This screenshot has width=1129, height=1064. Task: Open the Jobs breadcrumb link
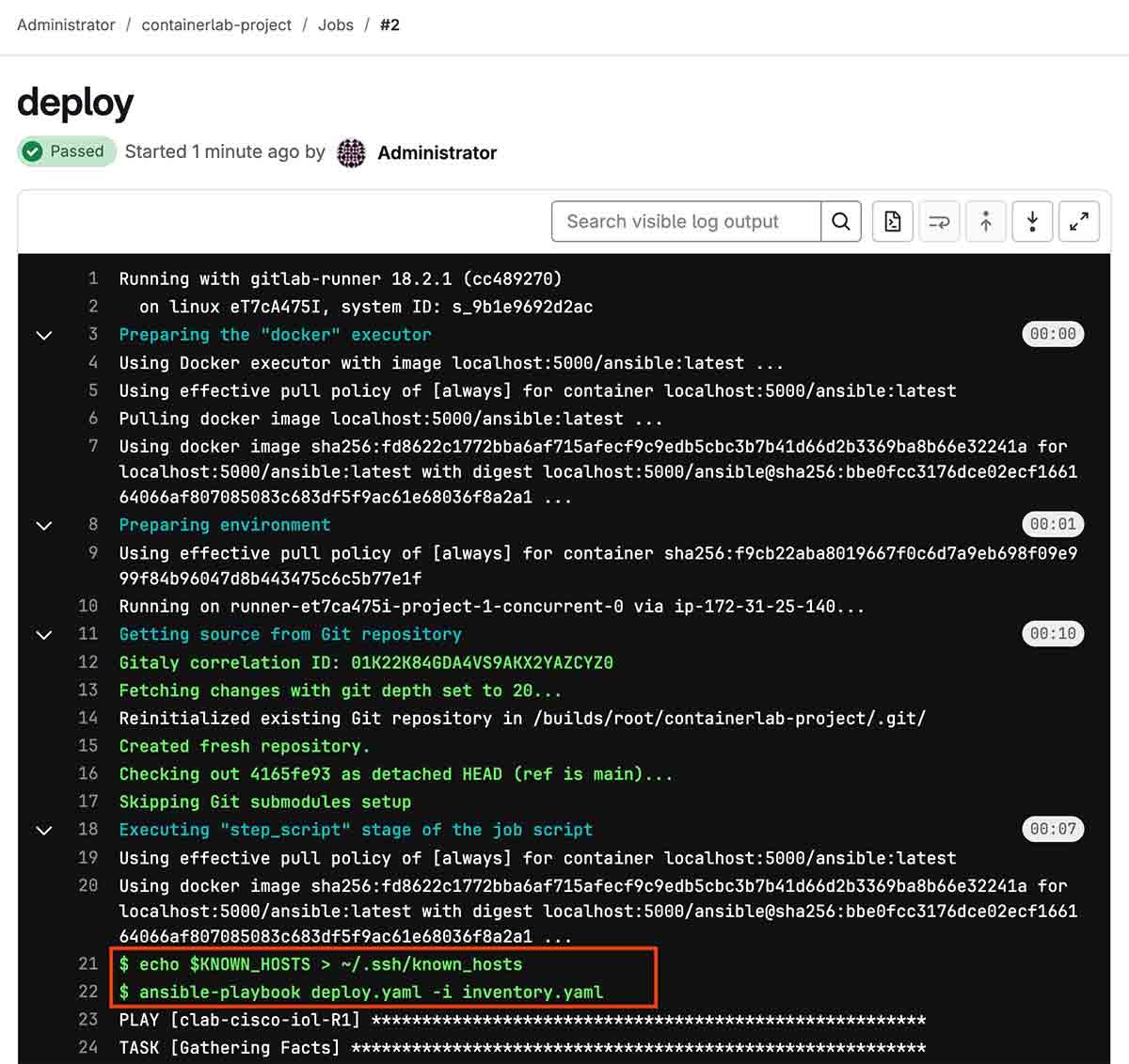tap(335, 24)
